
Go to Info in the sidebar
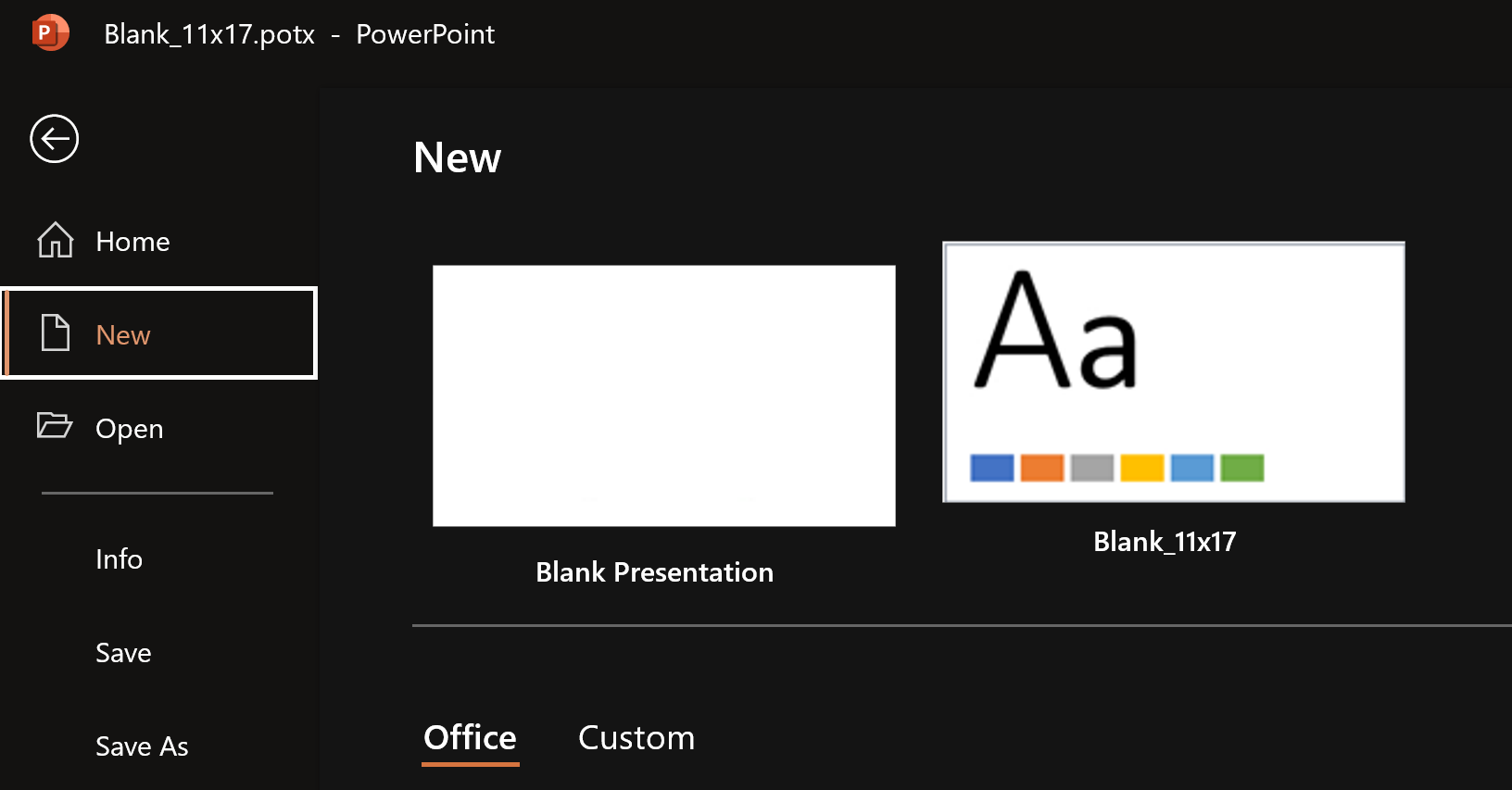pos(119,559)
